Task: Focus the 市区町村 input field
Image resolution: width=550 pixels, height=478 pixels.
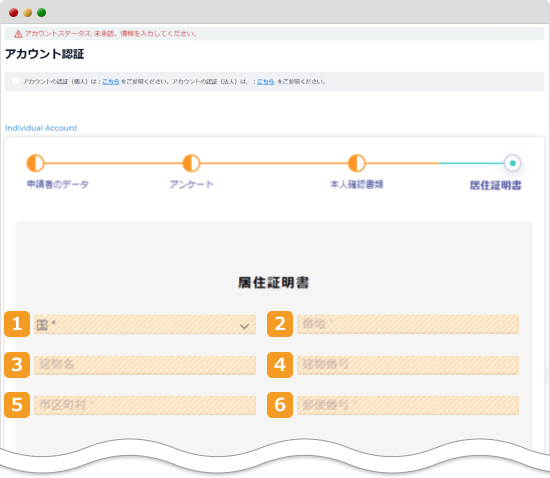Action: (145, 405)
